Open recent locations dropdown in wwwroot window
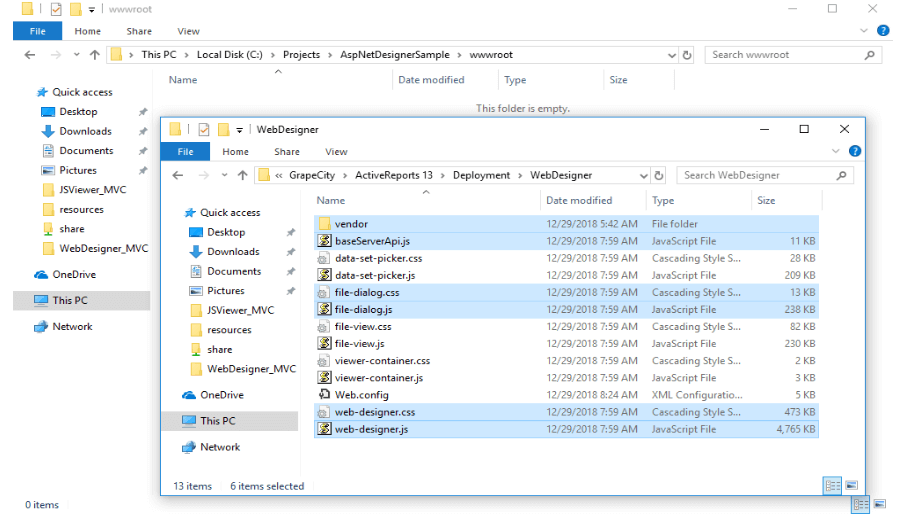Viewport: 899px width, 518px height. 76,55
